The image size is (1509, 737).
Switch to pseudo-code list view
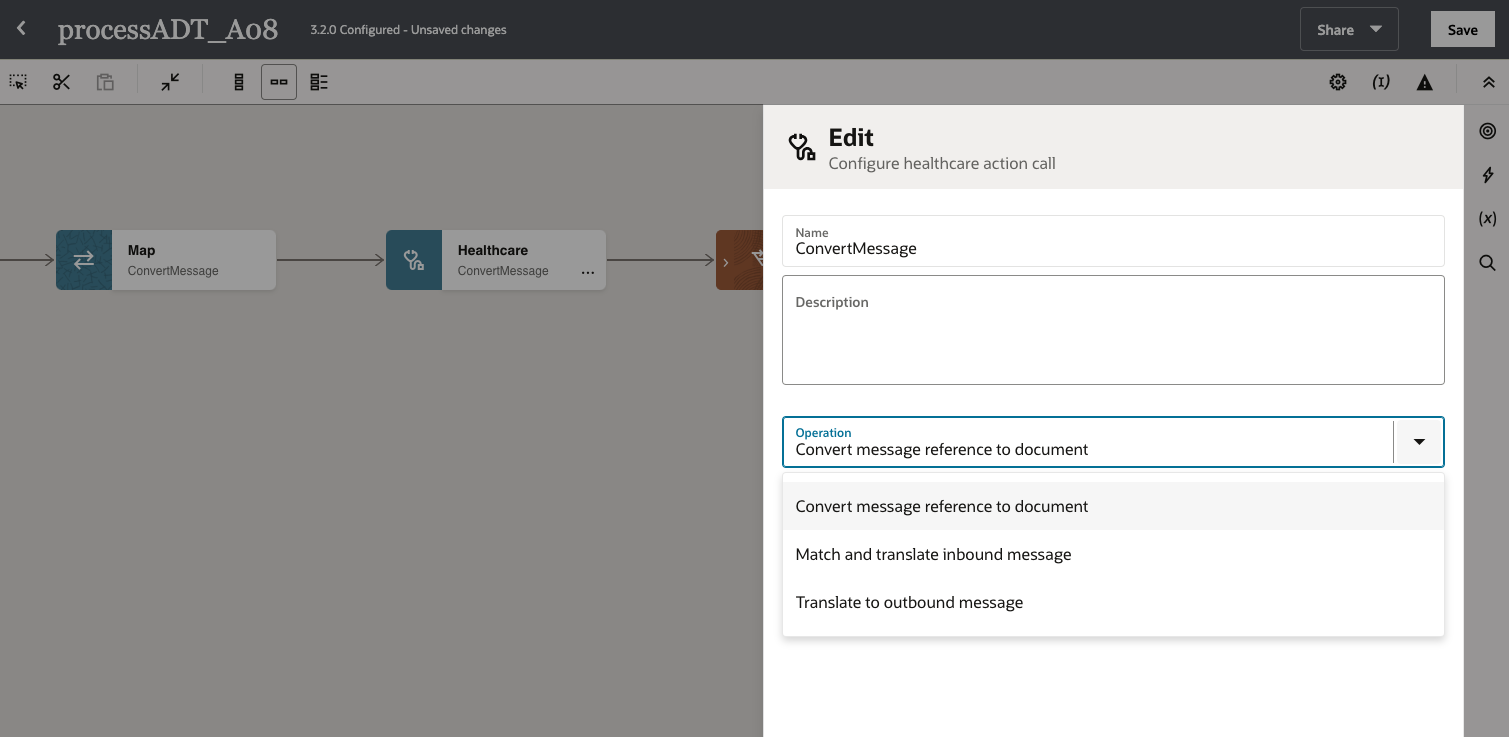click(x=319, y=82)
